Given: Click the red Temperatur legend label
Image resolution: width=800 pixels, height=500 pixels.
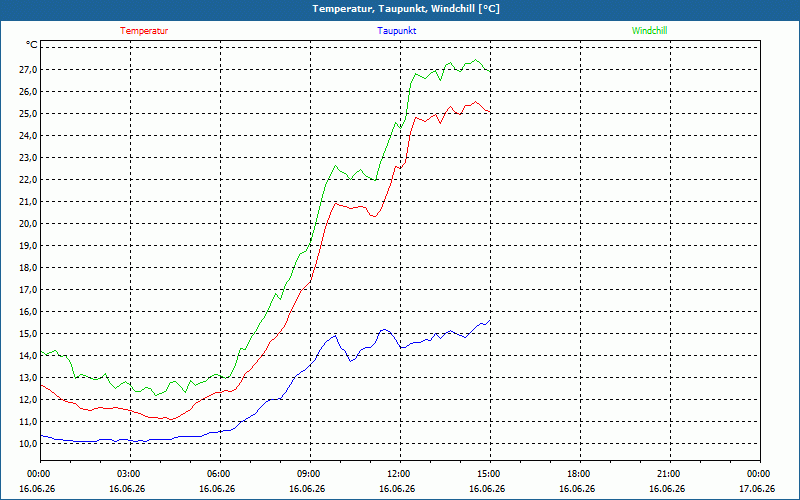Looking at the screenshot, I should click(x=144, y=31).
